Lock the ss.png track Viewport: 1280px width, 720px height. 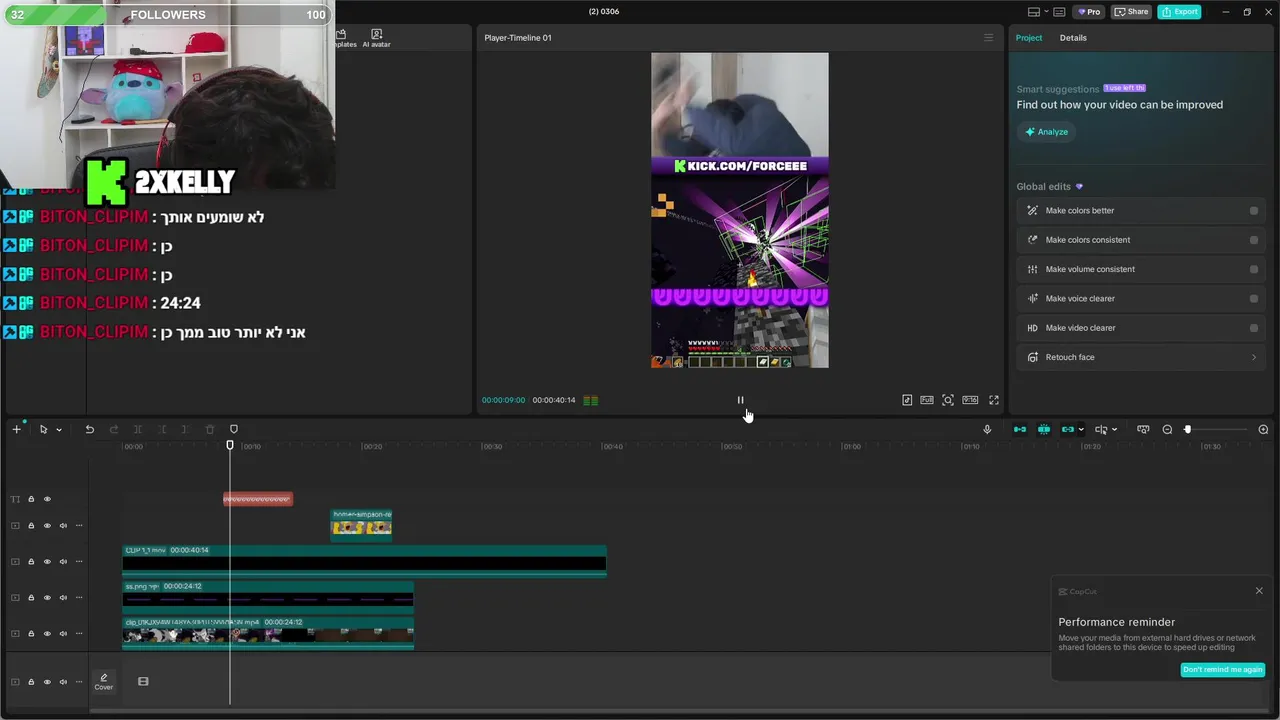(x=31, y=598)
